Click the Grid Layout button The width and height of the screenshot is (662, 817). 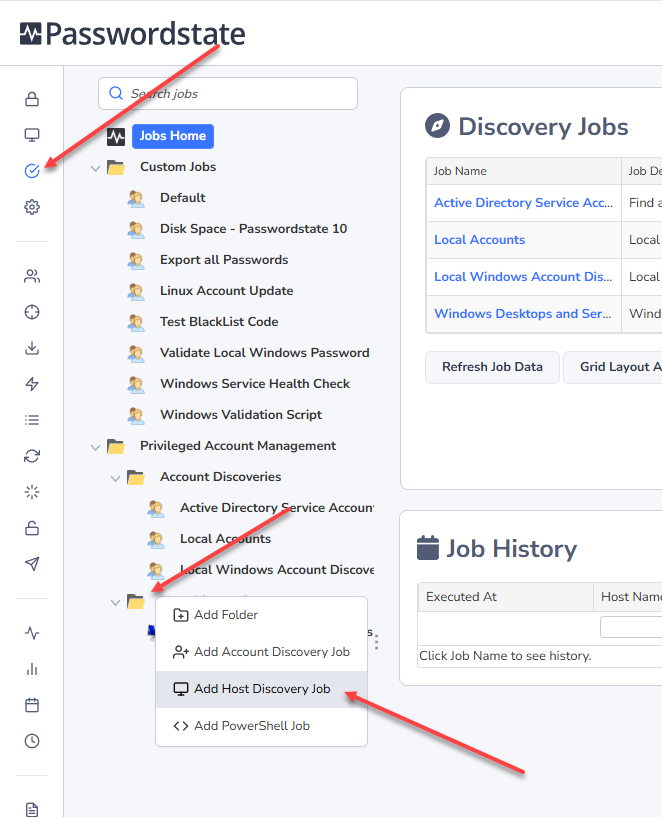click(613, 367)
